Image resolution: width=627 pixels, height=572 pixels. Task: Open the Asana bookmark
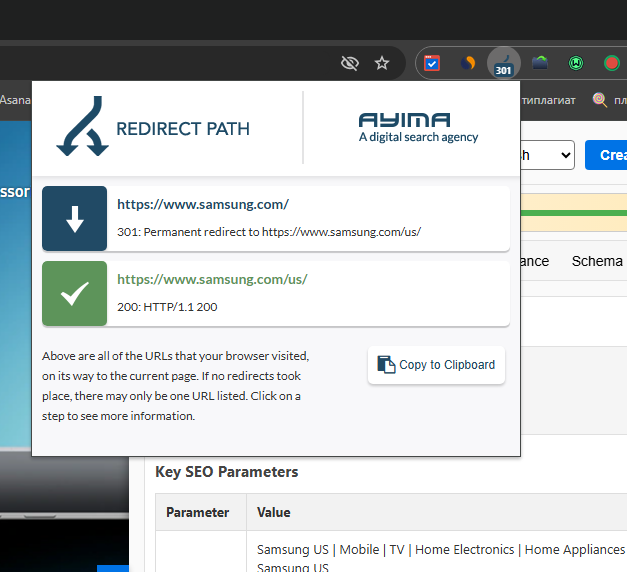(x=15, y=100)
